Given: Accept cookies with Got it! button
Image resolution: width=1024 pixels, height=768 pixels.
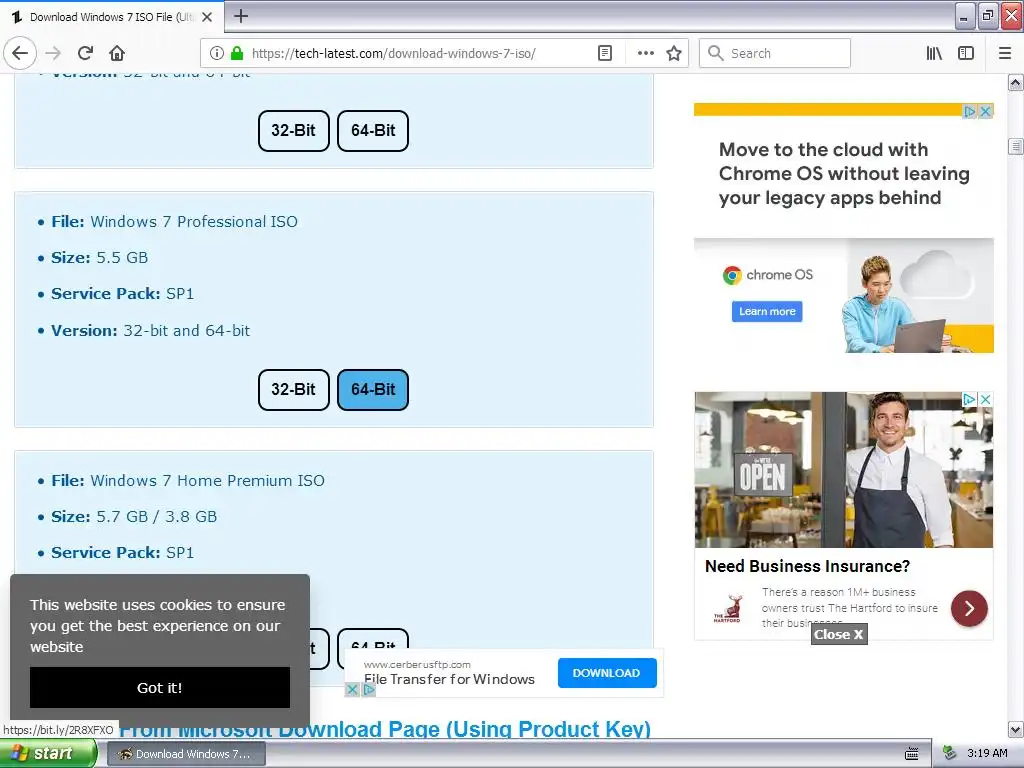Looking at the screenshot, I should (160, 687).
